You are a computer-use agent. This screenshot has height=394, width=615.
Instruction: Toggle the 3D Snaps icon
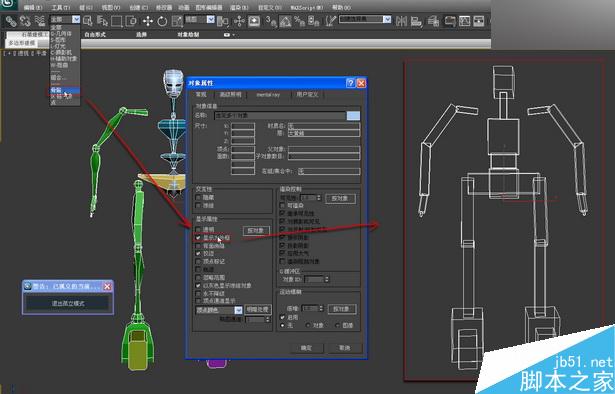coord(271,21)
